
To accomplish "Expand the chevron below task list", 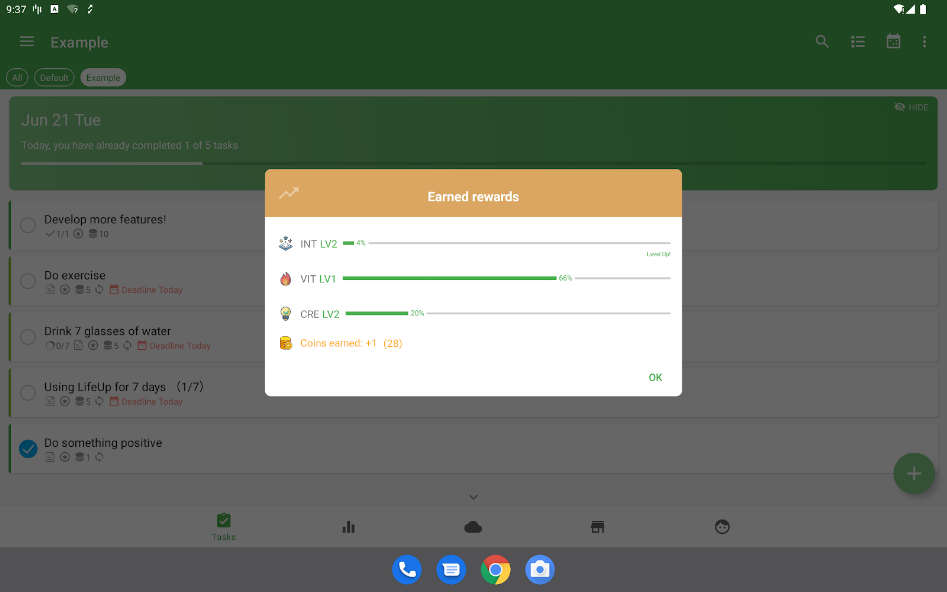I will tap(474, 497).
